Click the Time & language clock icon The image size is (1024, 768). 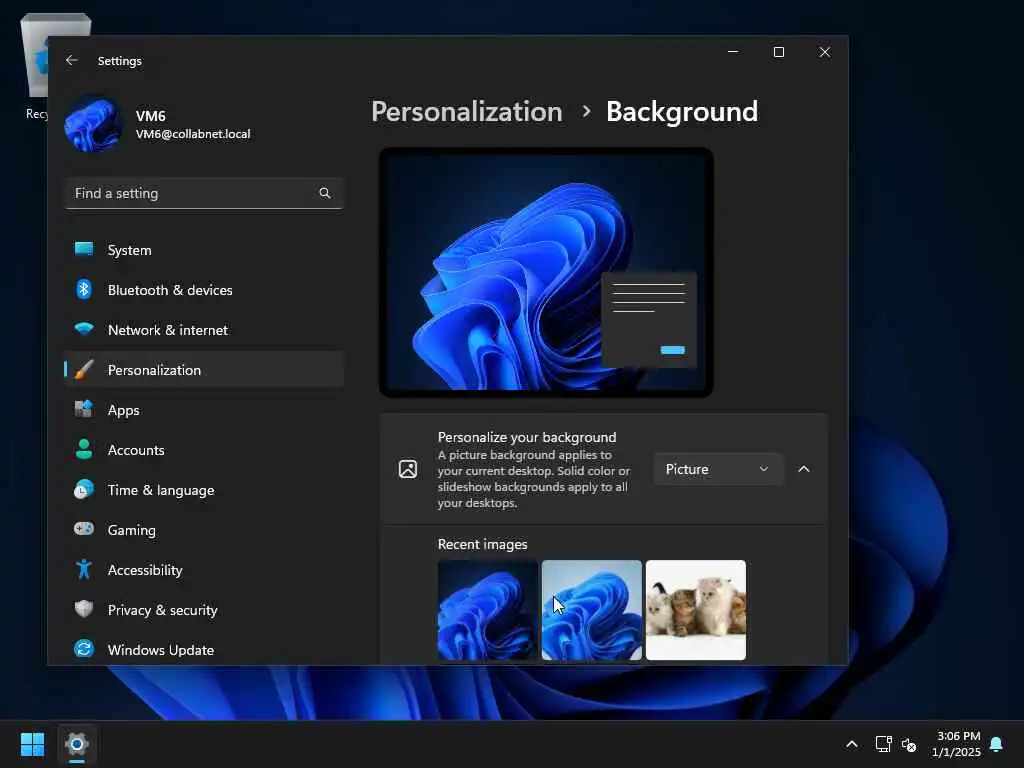[84, 490]
